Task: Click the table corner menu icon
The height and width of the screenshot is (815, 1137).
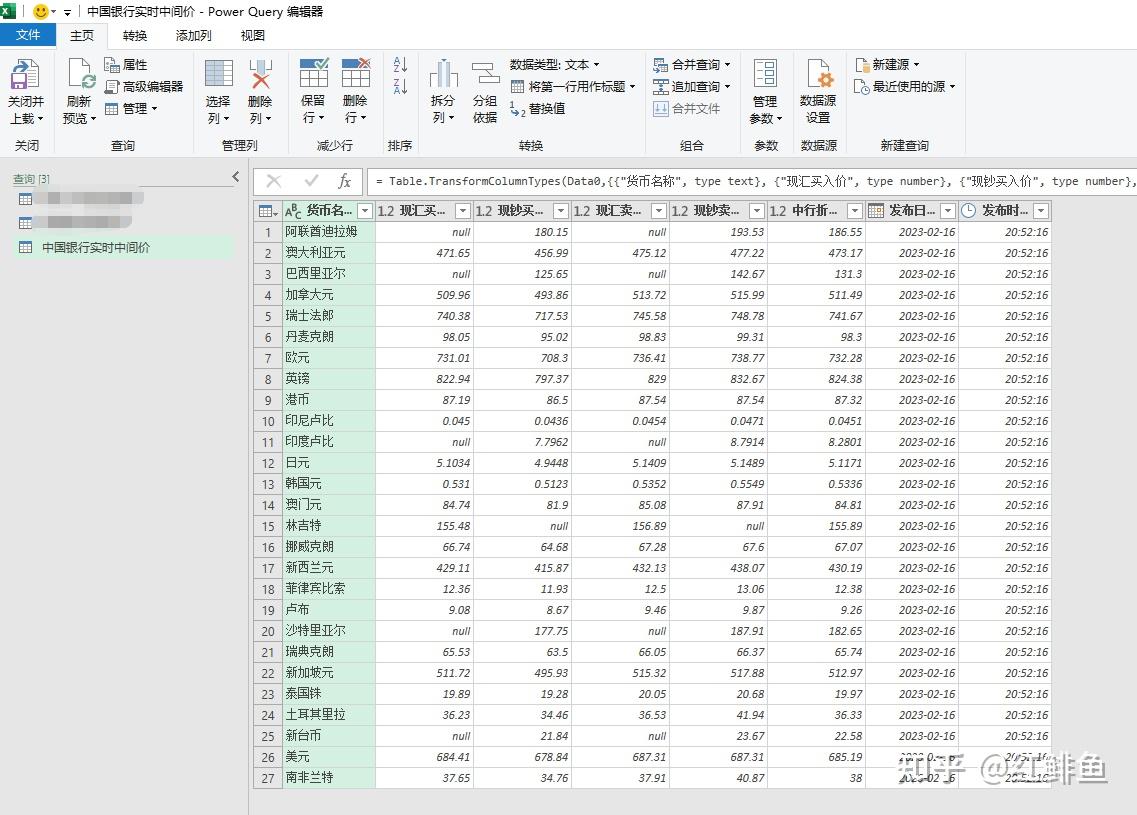Action: [x=268, y=211]
